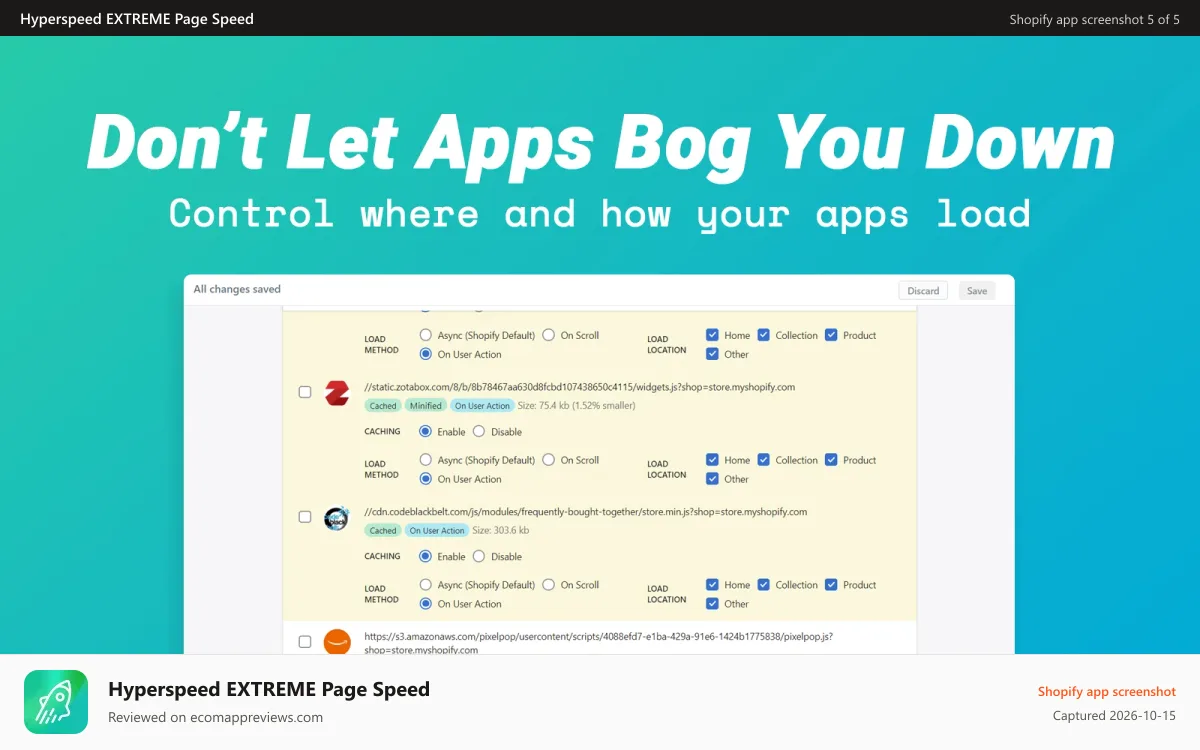Choose On User Action for Zotabox script
Screen dimensions: 1200x750
click(x=426, y=479)
